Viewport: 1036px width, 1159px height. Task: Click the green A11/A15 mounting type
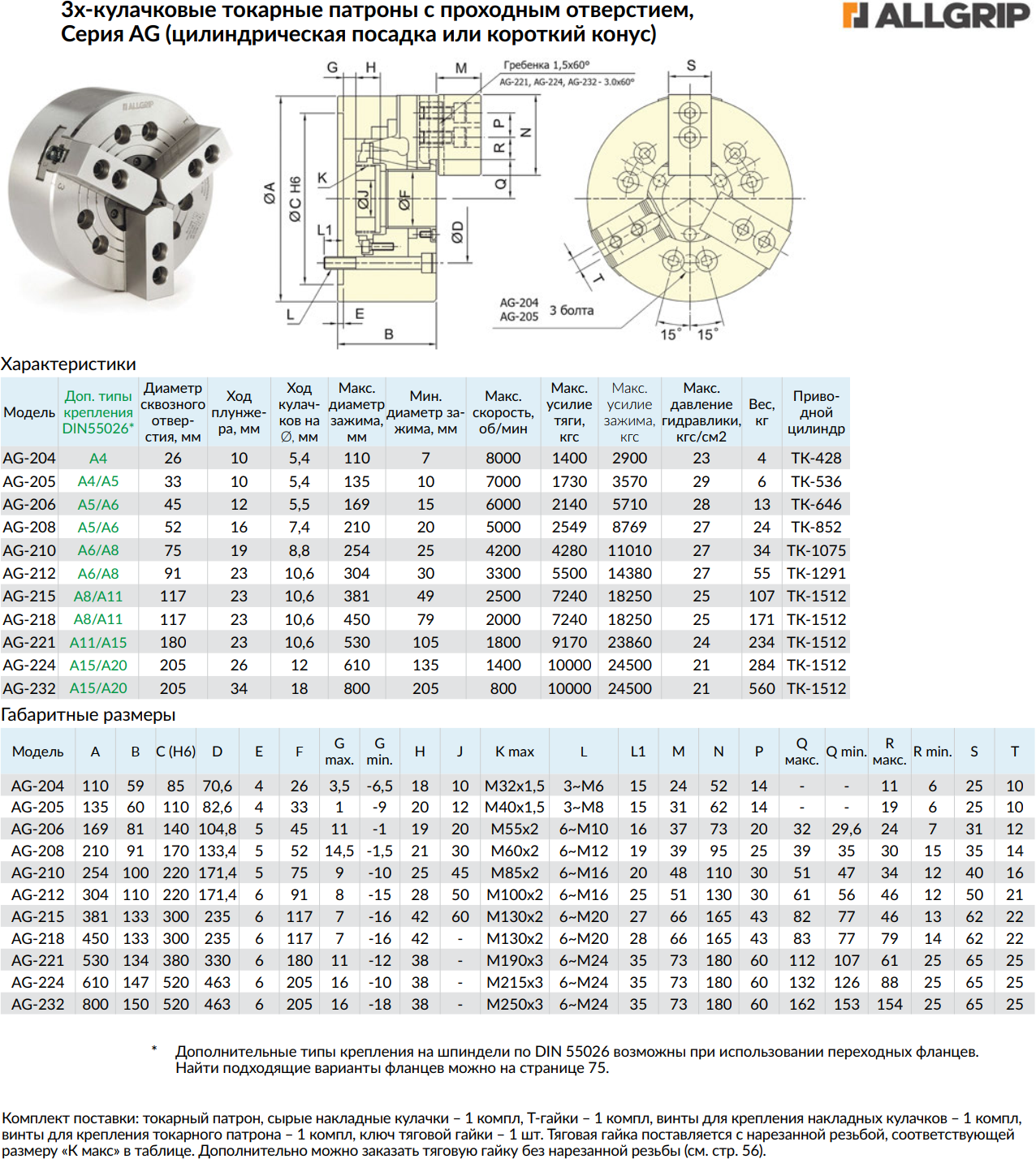tap(98, 642)
